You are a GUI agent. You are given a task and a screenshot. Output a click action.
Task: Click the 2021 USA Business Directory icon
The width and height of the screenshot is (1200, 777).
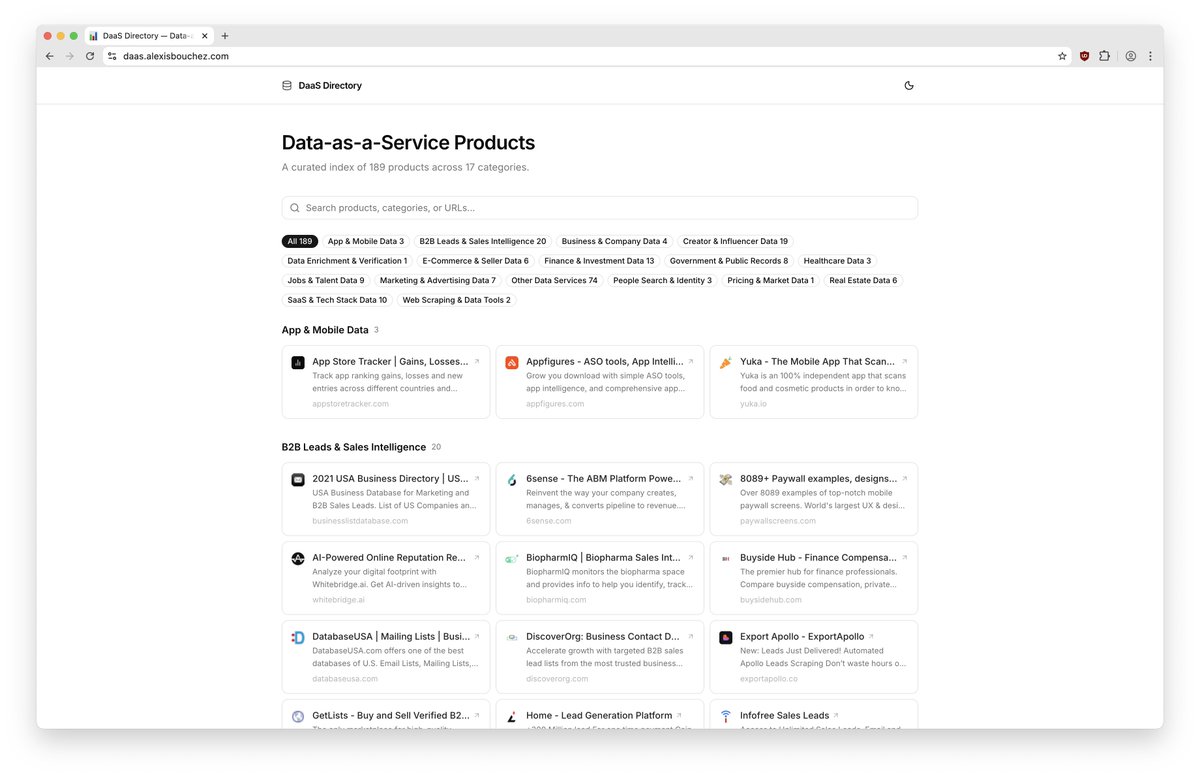coord(298,479)
